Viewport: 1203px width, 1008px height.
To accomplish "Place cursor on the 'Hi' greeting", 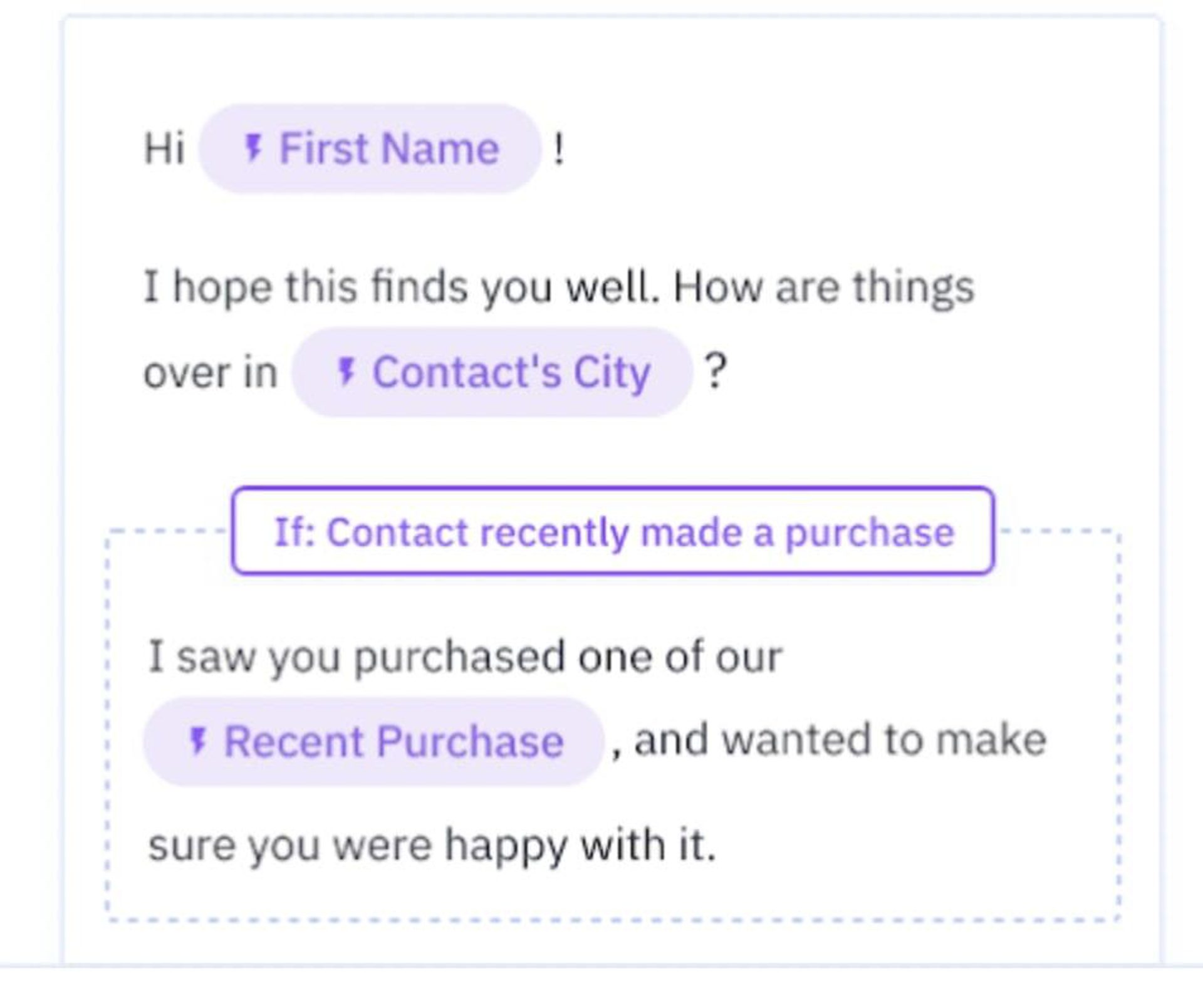I will point(164,149).
